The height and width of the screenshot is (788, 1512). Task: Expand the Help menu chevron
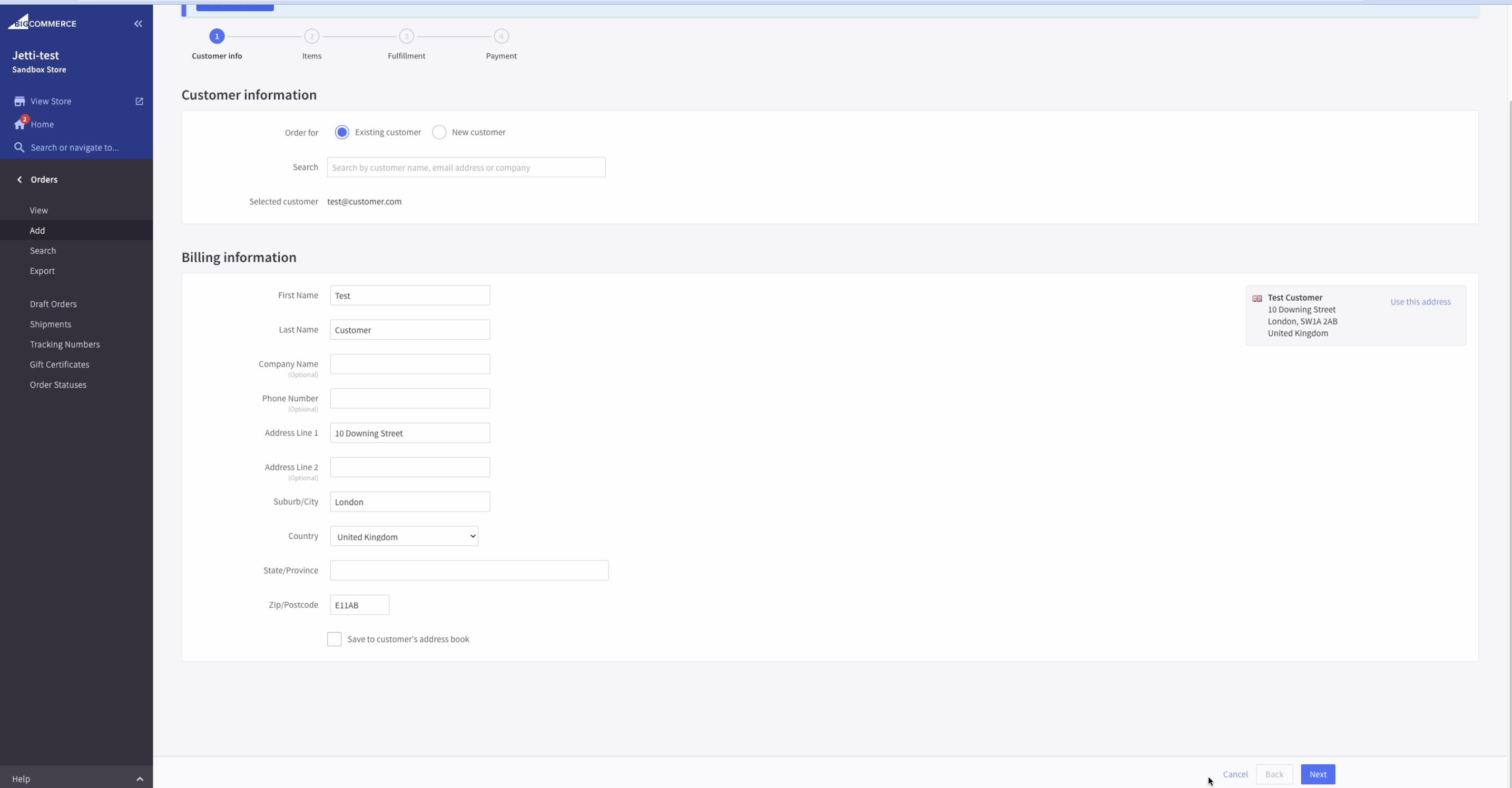pyautogui.click(x=140, y=779)
